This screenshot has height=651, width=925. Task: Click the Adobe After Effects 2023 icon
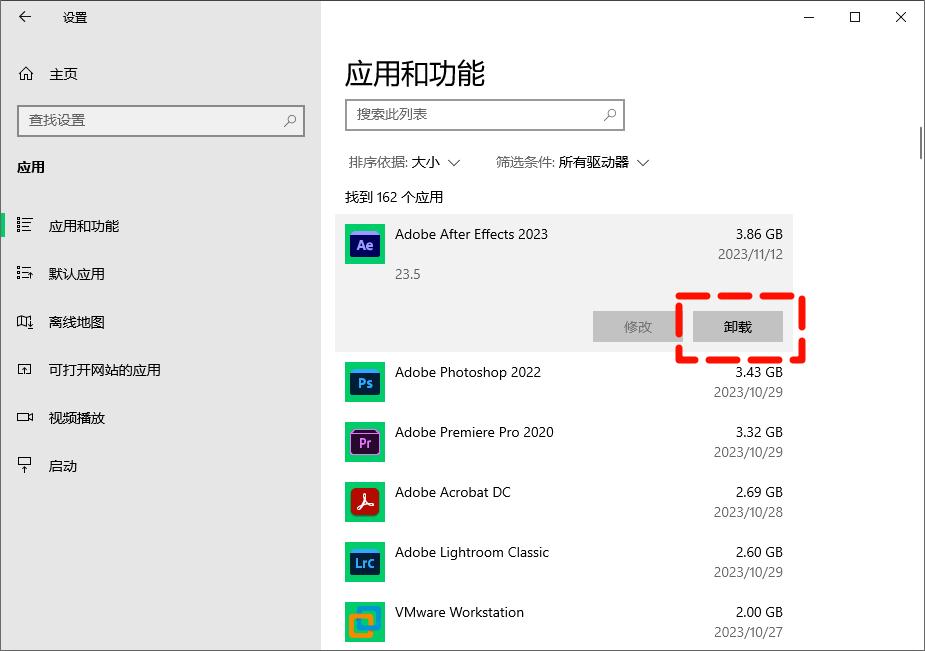365,244
